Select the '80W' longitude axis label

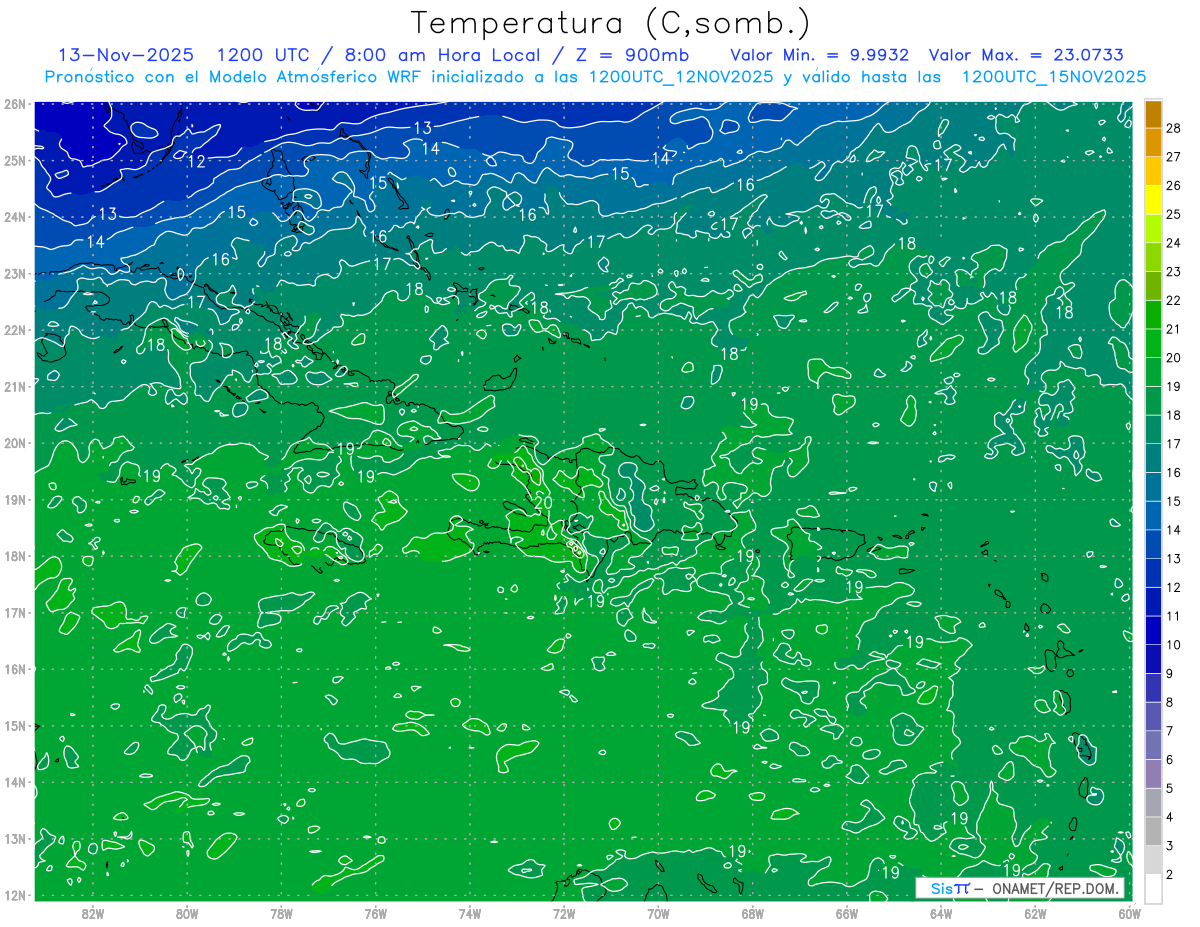point(187,912)
